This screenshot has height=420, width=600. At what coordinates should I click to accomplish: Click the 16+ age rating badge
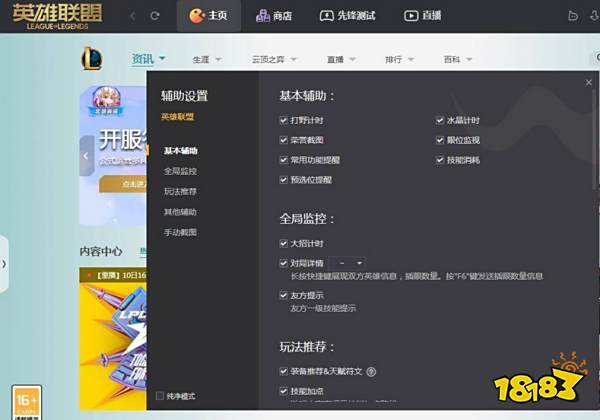pyautogui.click(x=26, y=402)
